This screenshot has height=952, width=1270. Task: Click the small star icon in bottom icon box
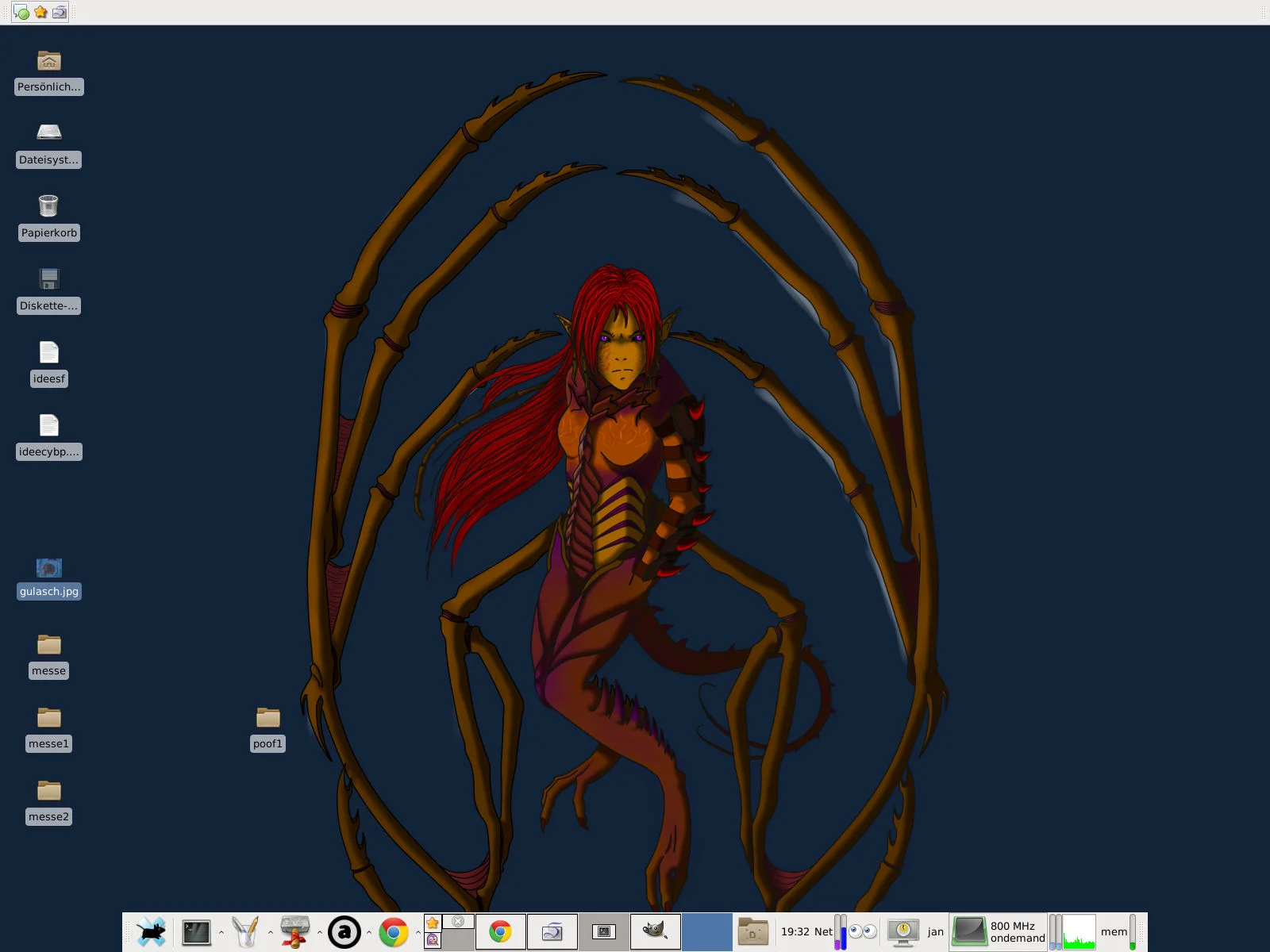pos(433,923)
